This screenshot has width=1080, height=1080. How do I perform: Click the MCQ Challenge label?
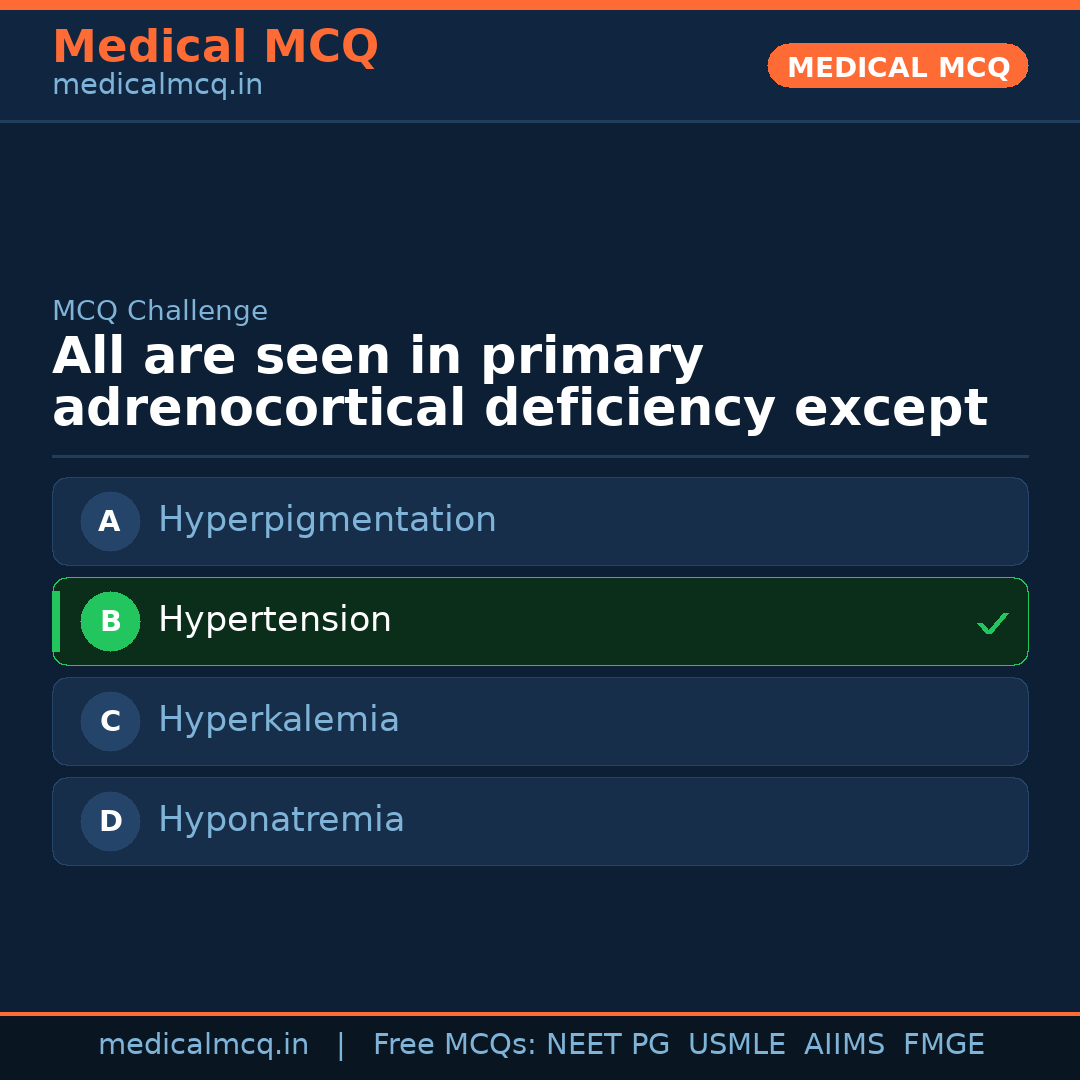160,311
